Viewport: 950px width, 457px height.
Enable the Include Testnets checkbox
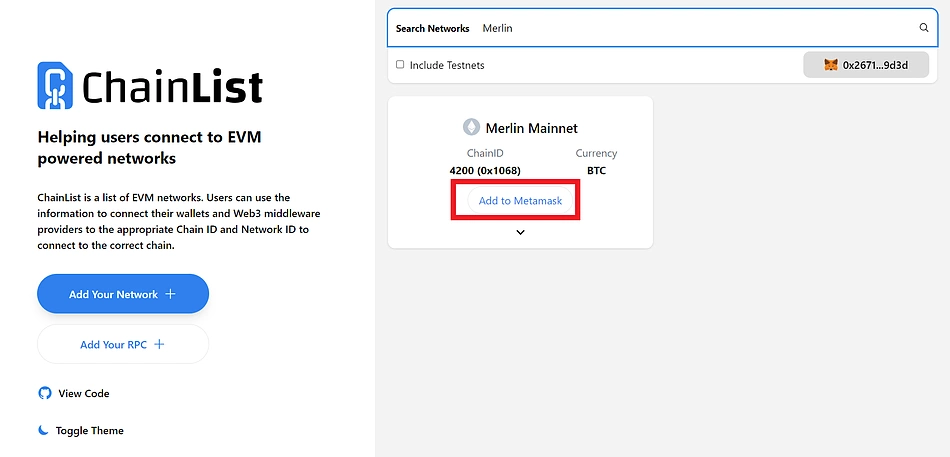[400, 65]
